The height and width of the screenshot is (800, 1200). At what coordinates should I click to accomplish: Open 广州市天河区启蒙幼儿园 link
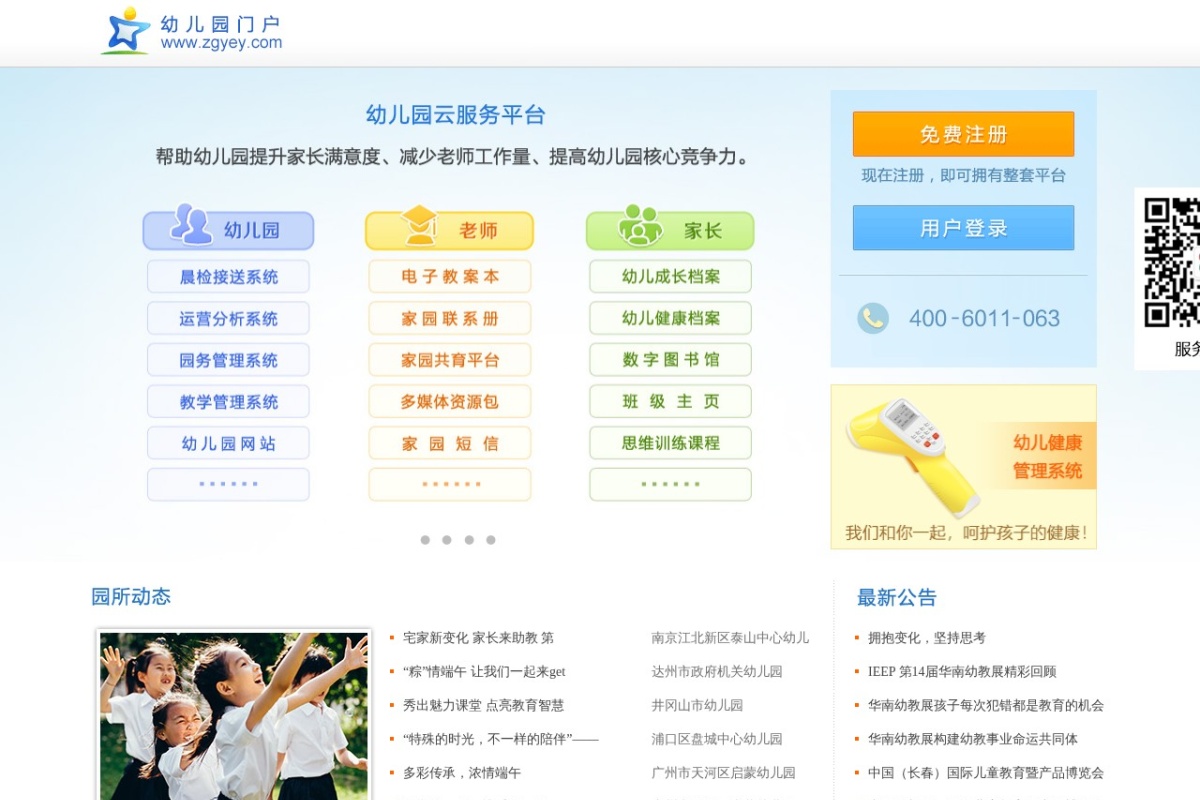724,773
